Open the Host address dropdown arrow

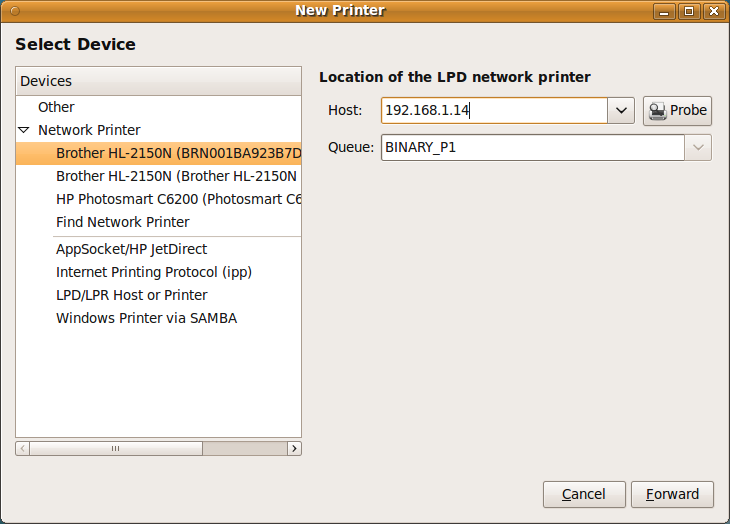(621, 111)
